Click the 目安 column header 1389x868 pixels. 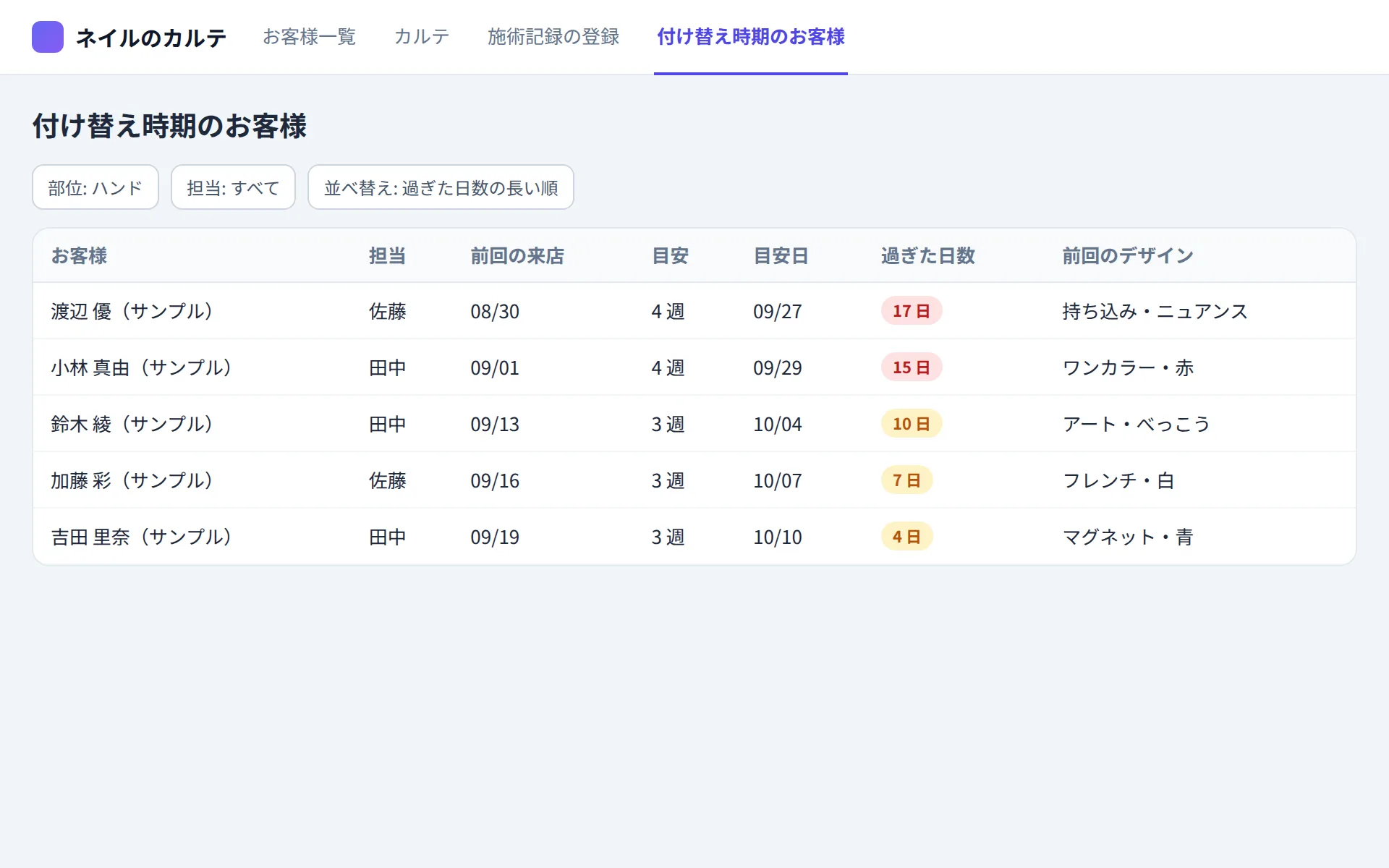[670, 255]
